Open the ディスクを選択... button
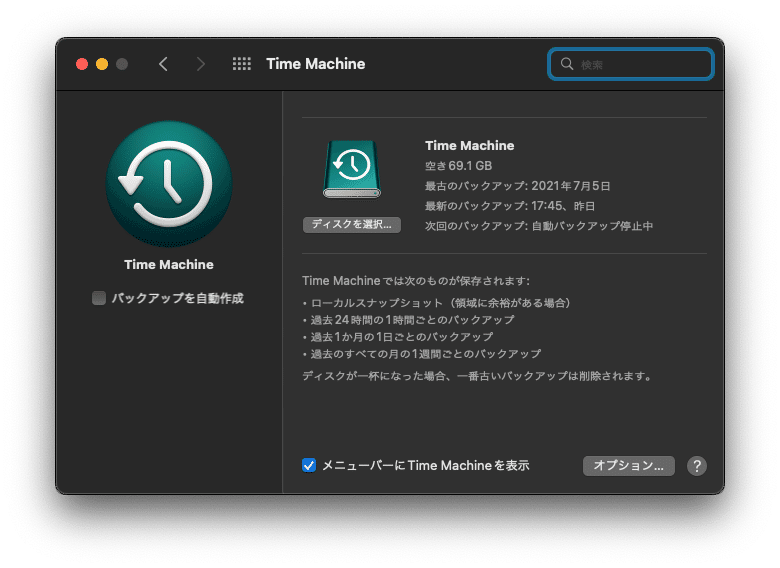 tap(352, 224)
